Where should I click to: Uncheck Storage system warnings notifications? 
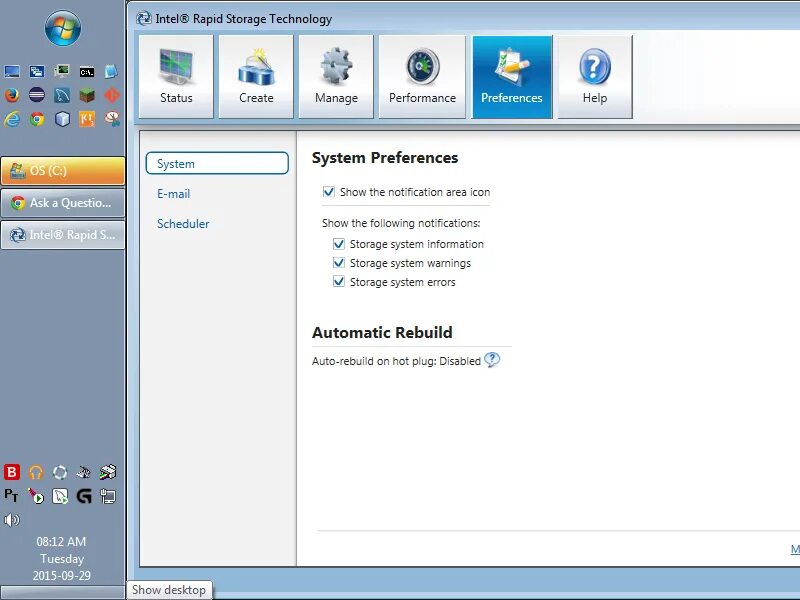(x=339, y=263)
